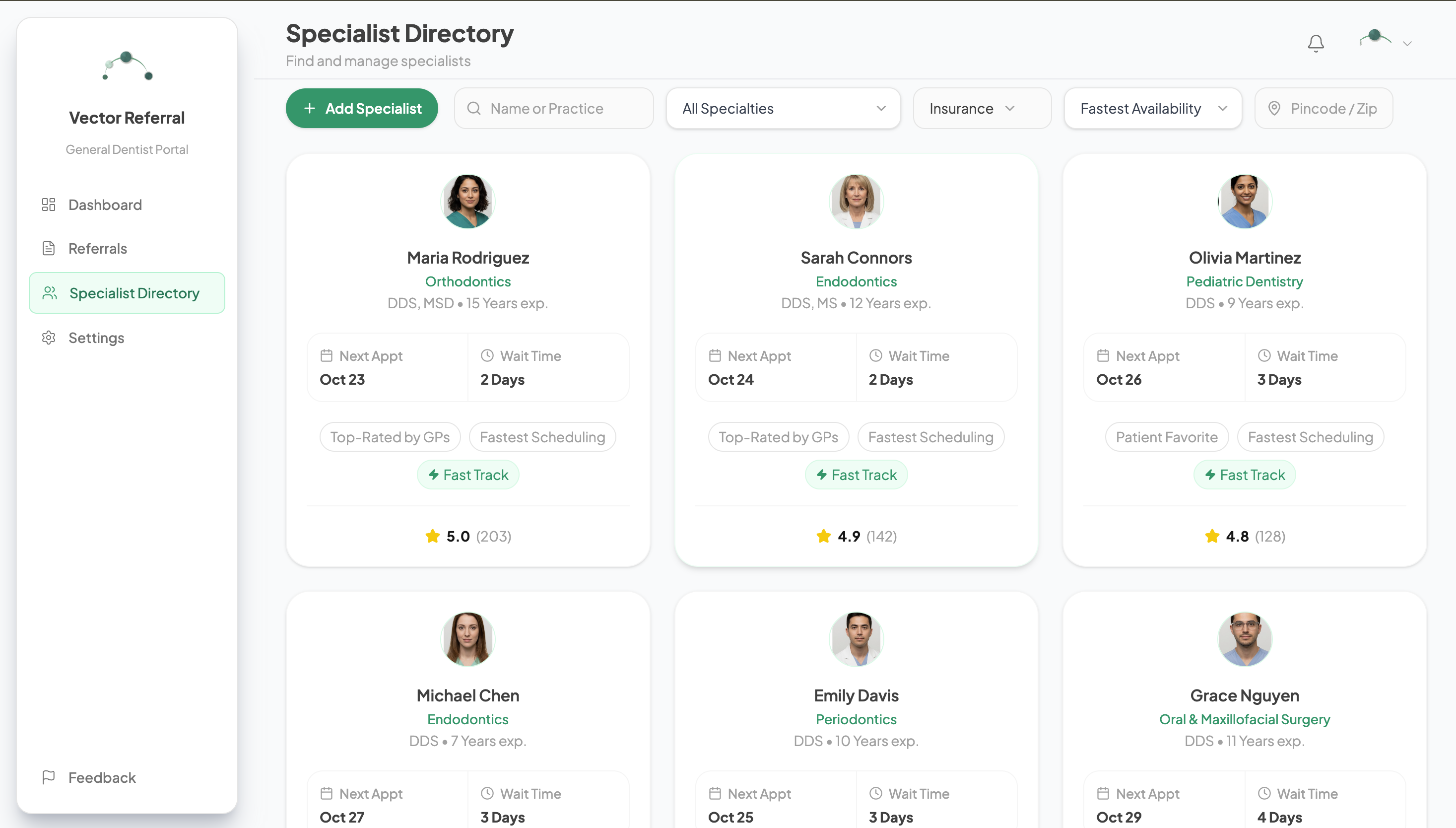Viewport: 1456px width, 828px height.
Task: Open Emily Davis's Periodontics link
Action: (856, 719)
